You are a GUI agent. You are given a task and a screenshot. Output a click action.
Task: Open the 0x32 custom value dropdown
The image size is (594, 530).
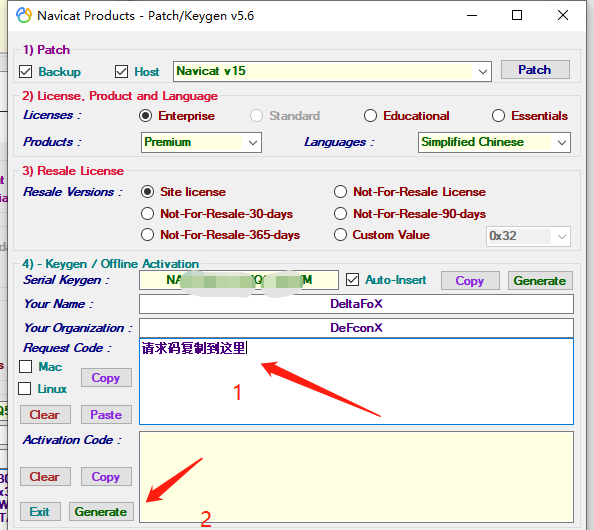pyautogui.click(x=528, y=236)
